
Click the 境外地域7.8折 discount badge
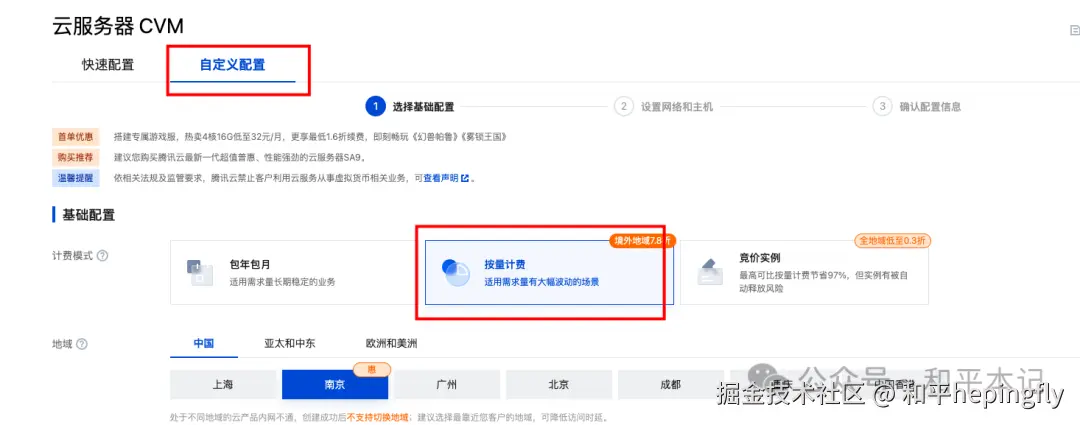pos(642,240)
